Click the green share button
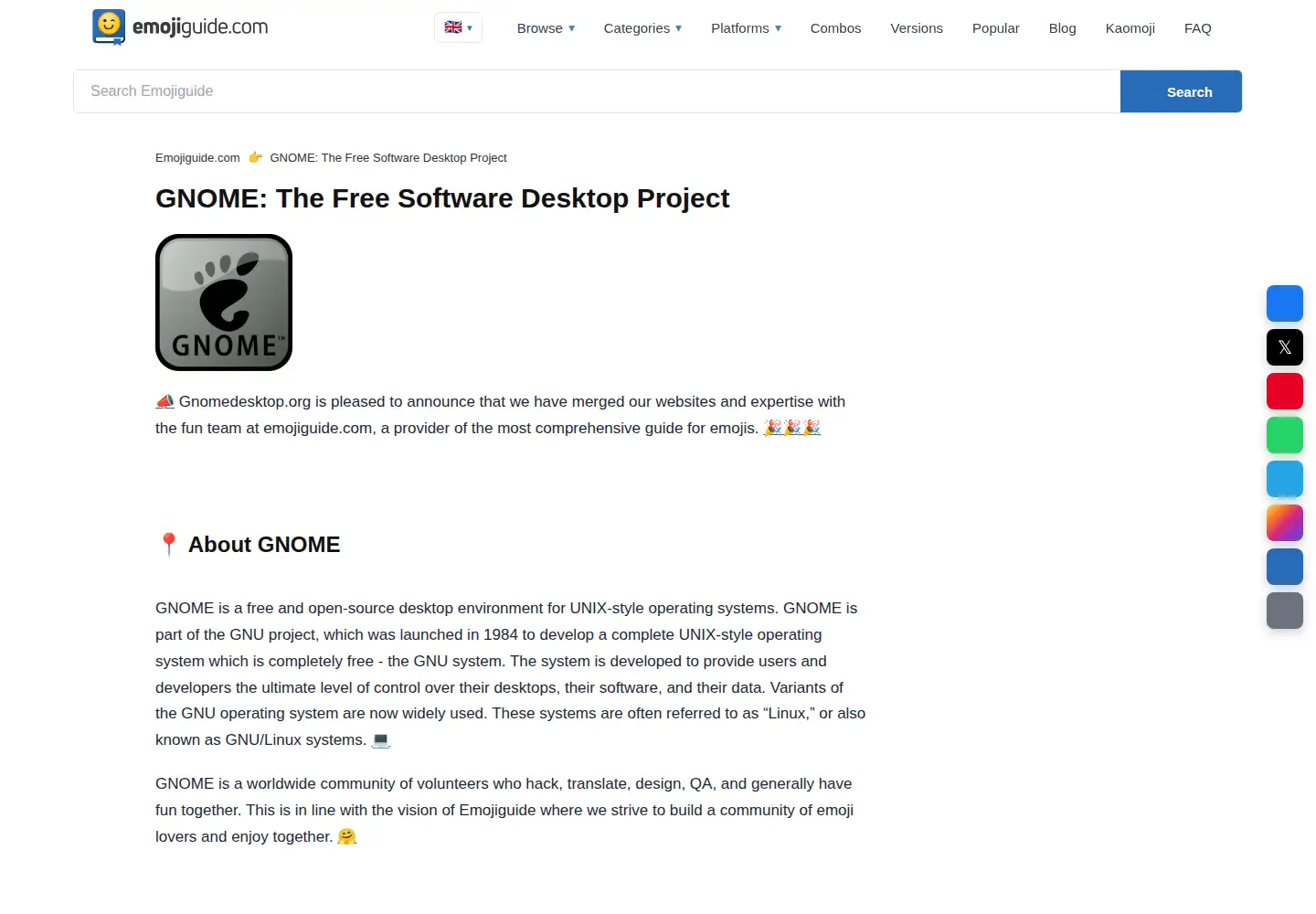Screen dimensions: 1316x914 1284,435
